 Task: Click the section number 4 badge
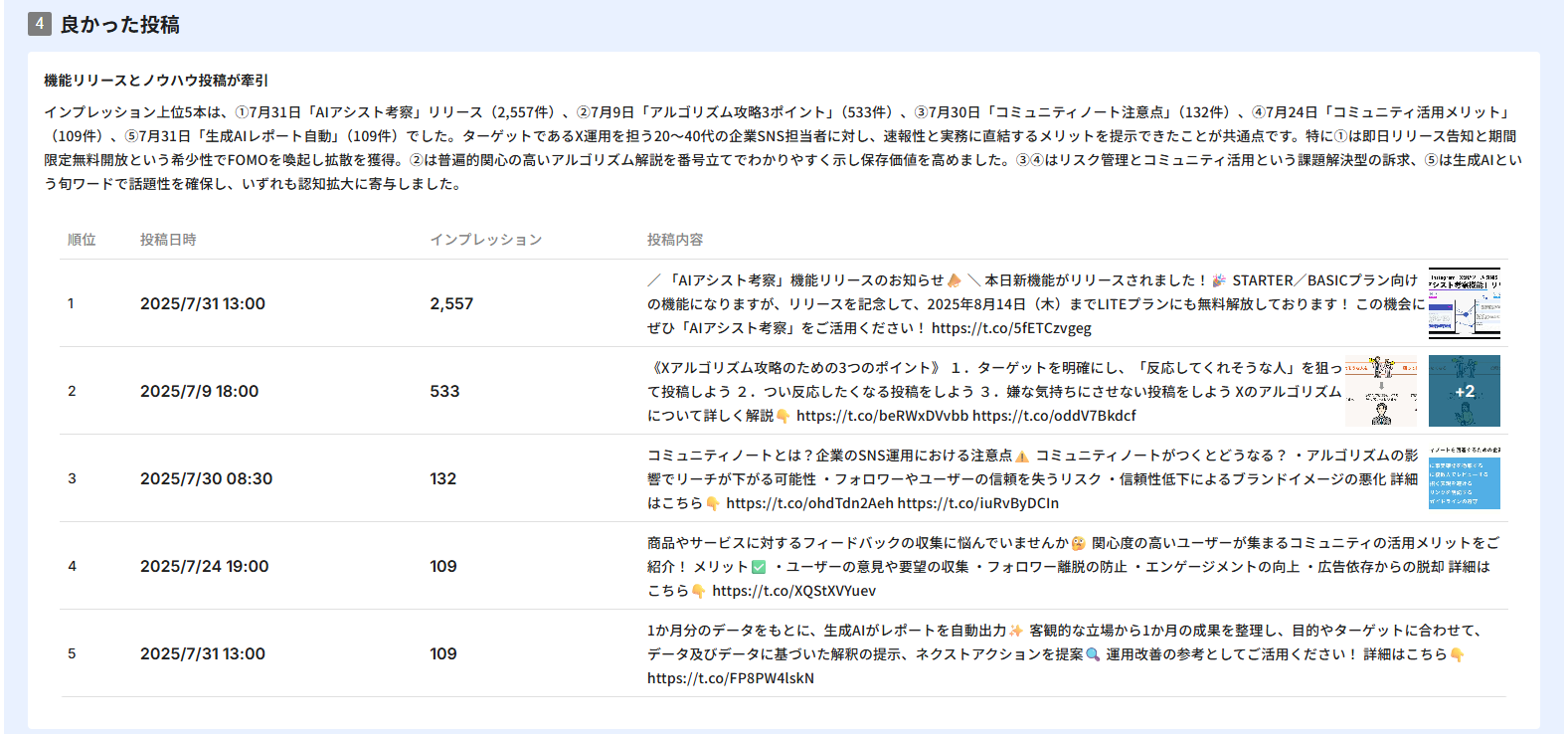[40, 24]
